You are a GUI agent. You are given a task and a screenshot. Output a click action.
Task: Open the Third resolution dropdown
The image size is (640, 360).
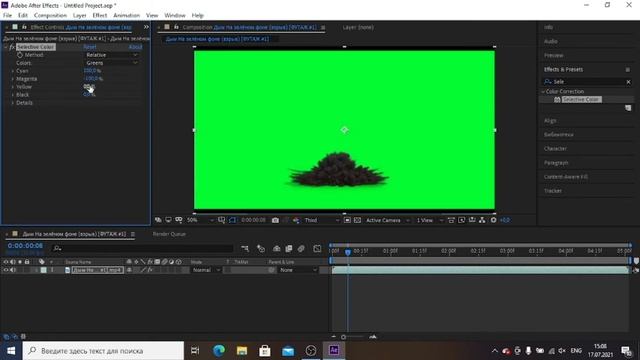point(321,220)
